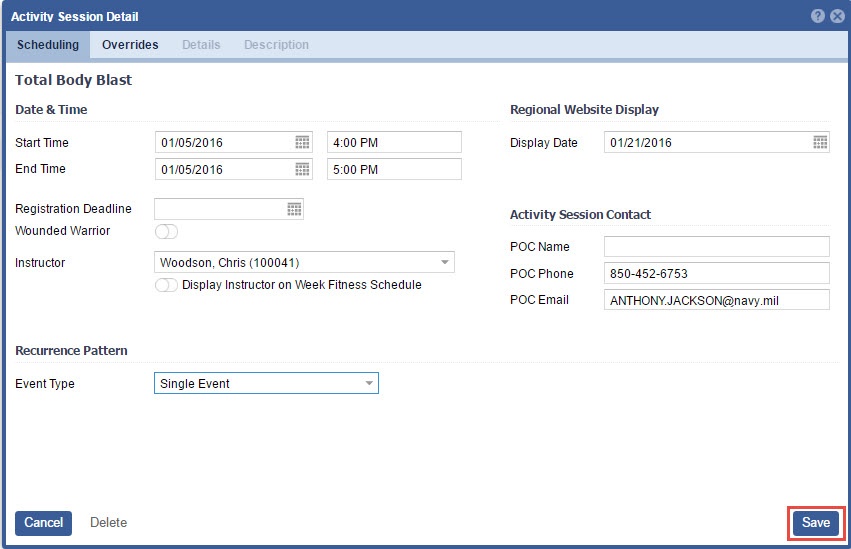Screen dimensions: 851x549
Task: Close the Activity Session Detail dialog
Action: click(x=837, y=16)
